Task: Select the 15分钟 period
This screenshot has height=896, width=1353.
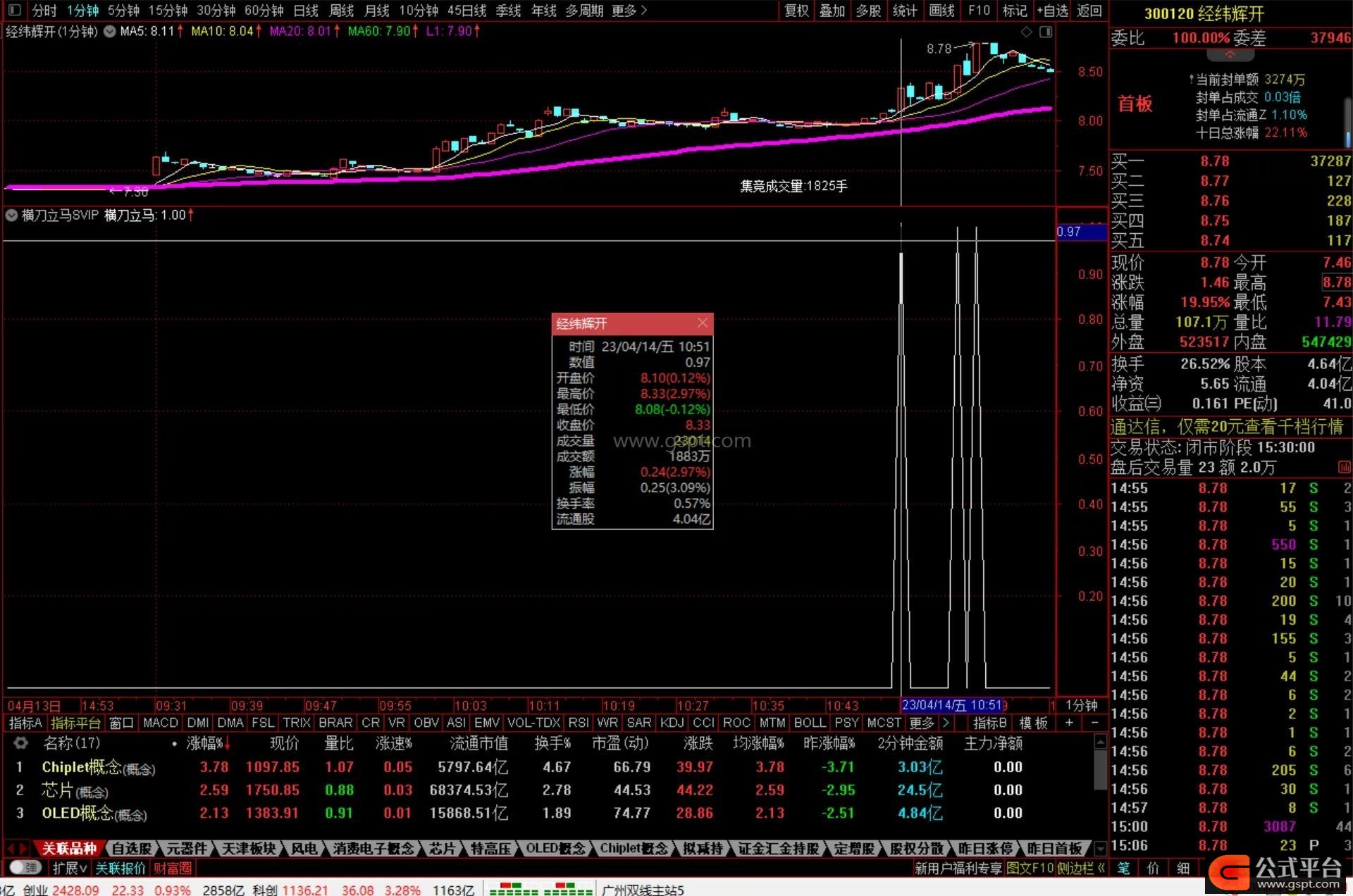Action: [168, 10]
